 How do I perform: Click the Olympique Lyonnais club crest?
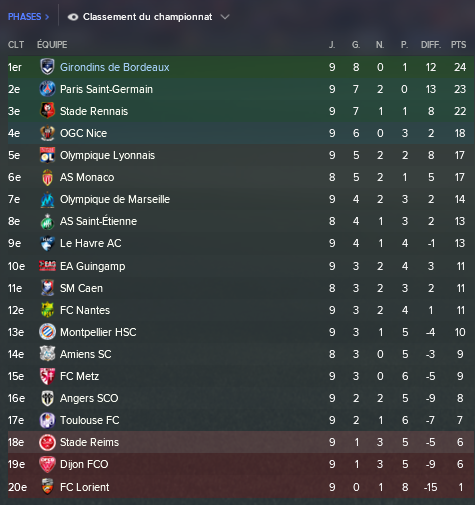[47, 155]
